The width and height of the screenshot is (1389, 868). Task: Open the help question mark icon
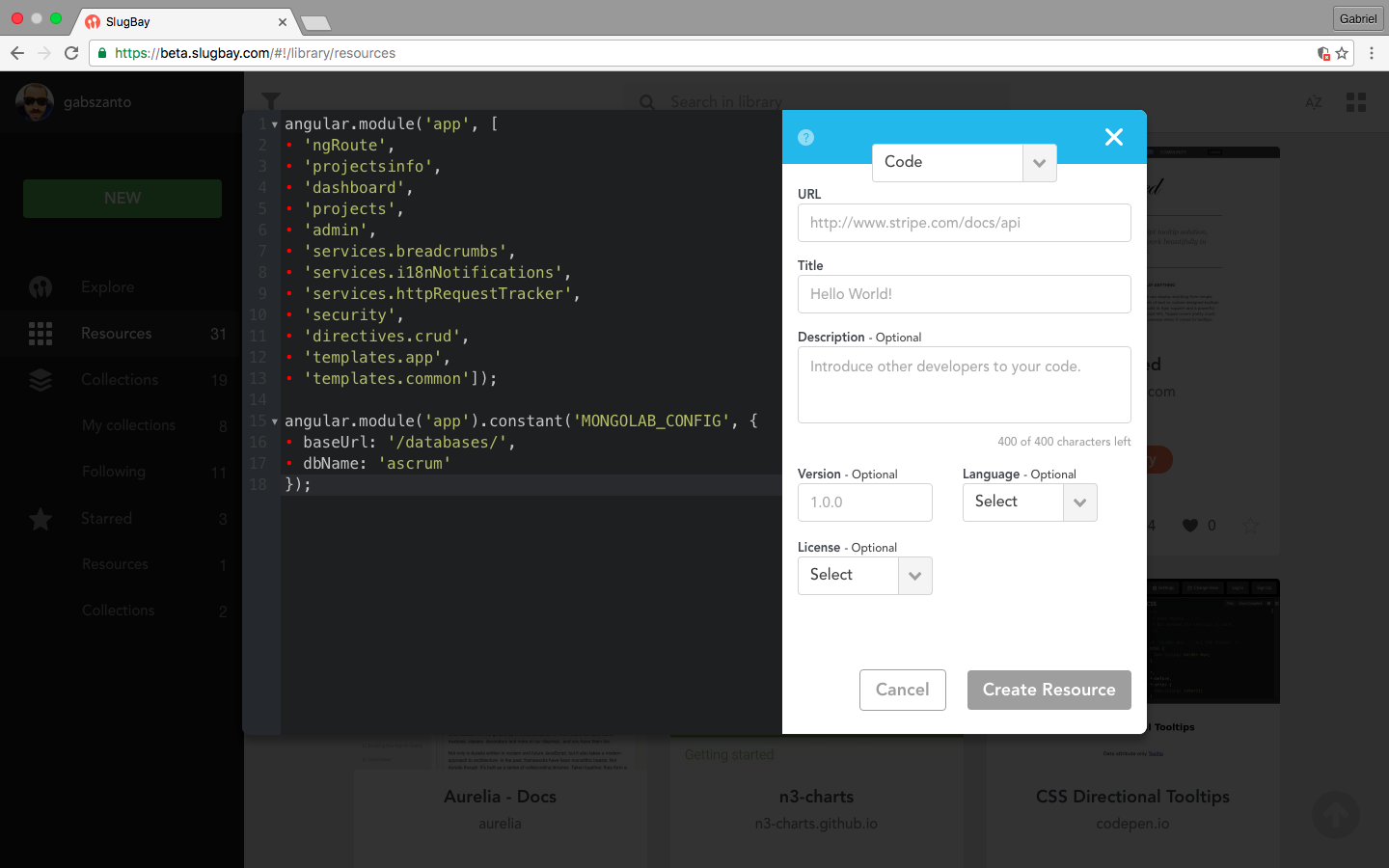click(806, 138)
